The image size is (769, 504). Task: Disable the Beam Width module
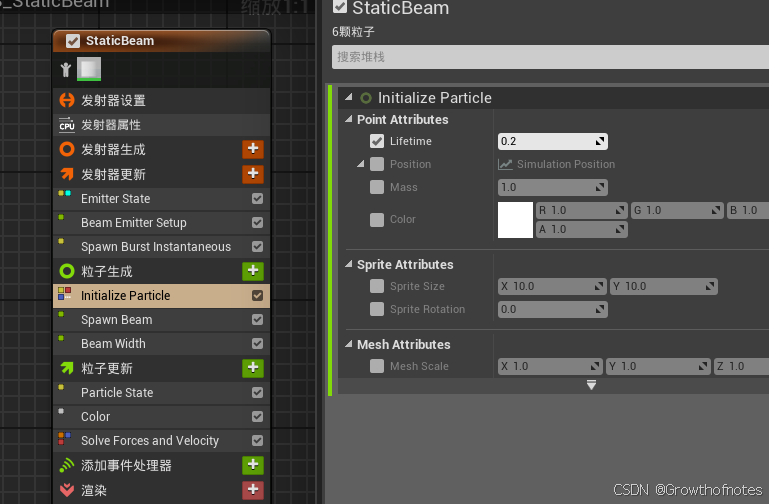[257, 344]
